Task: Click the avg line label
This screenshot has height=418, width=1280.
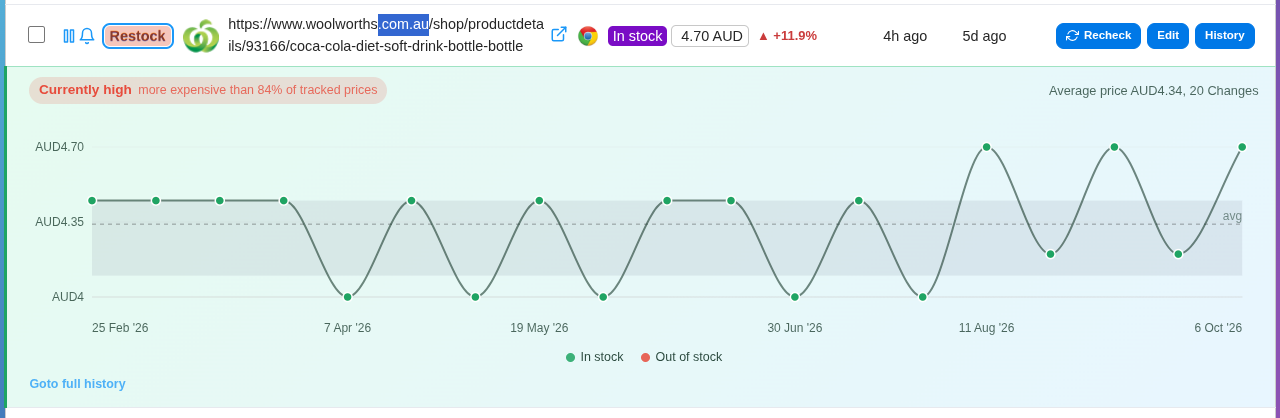Action: click(x=1232, y=216)
